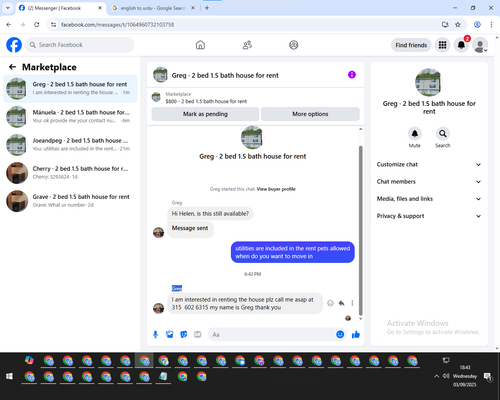500x400 pixels.
Task: Click the house thumbnail in right panel
Action: tap(429, 82)
